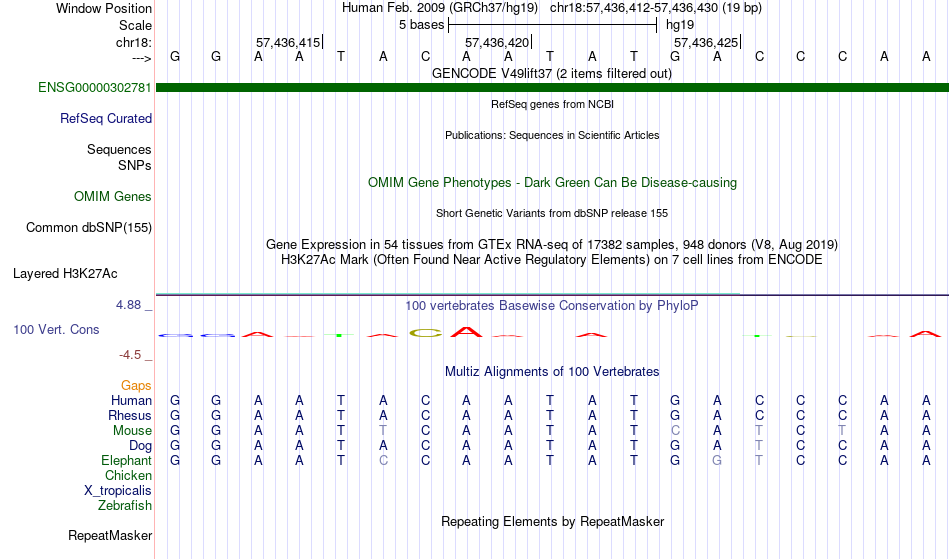
Task: Click the light C in Elephant row
Action: pyautogui.click(x=383, y=461)
